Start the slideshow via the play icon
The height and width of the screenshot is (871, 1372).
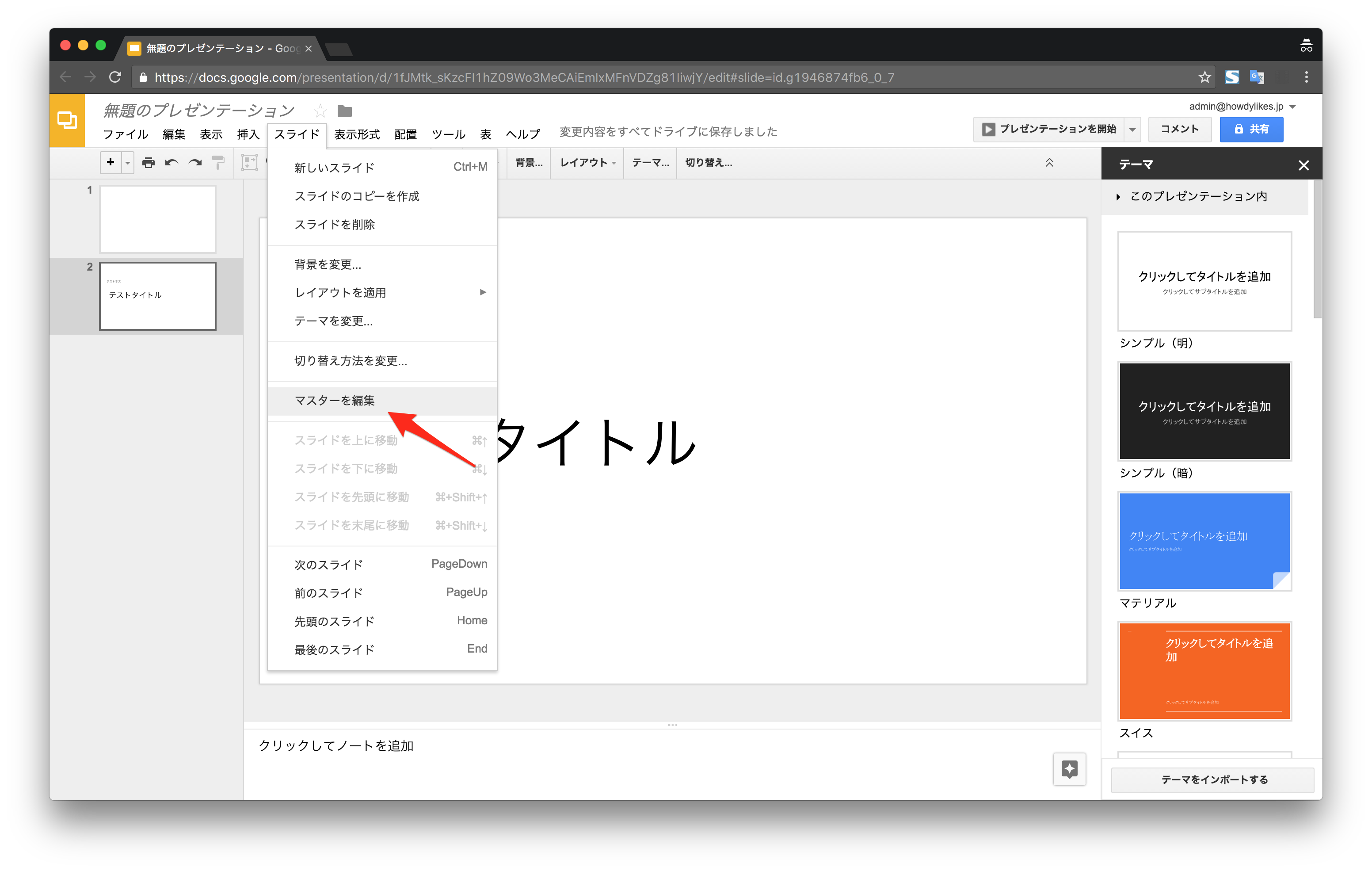pos(988,129)
